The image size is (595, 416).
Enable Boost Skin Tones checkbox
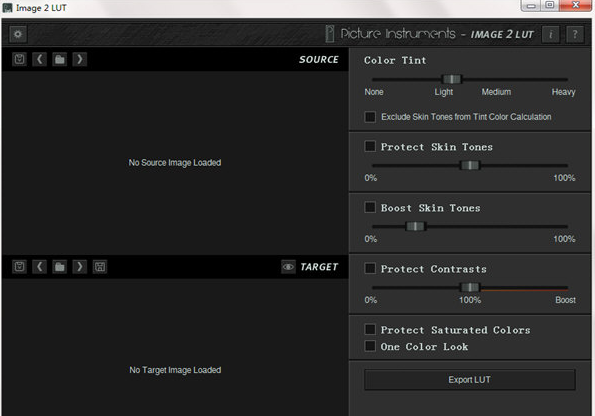pos(370,207)
